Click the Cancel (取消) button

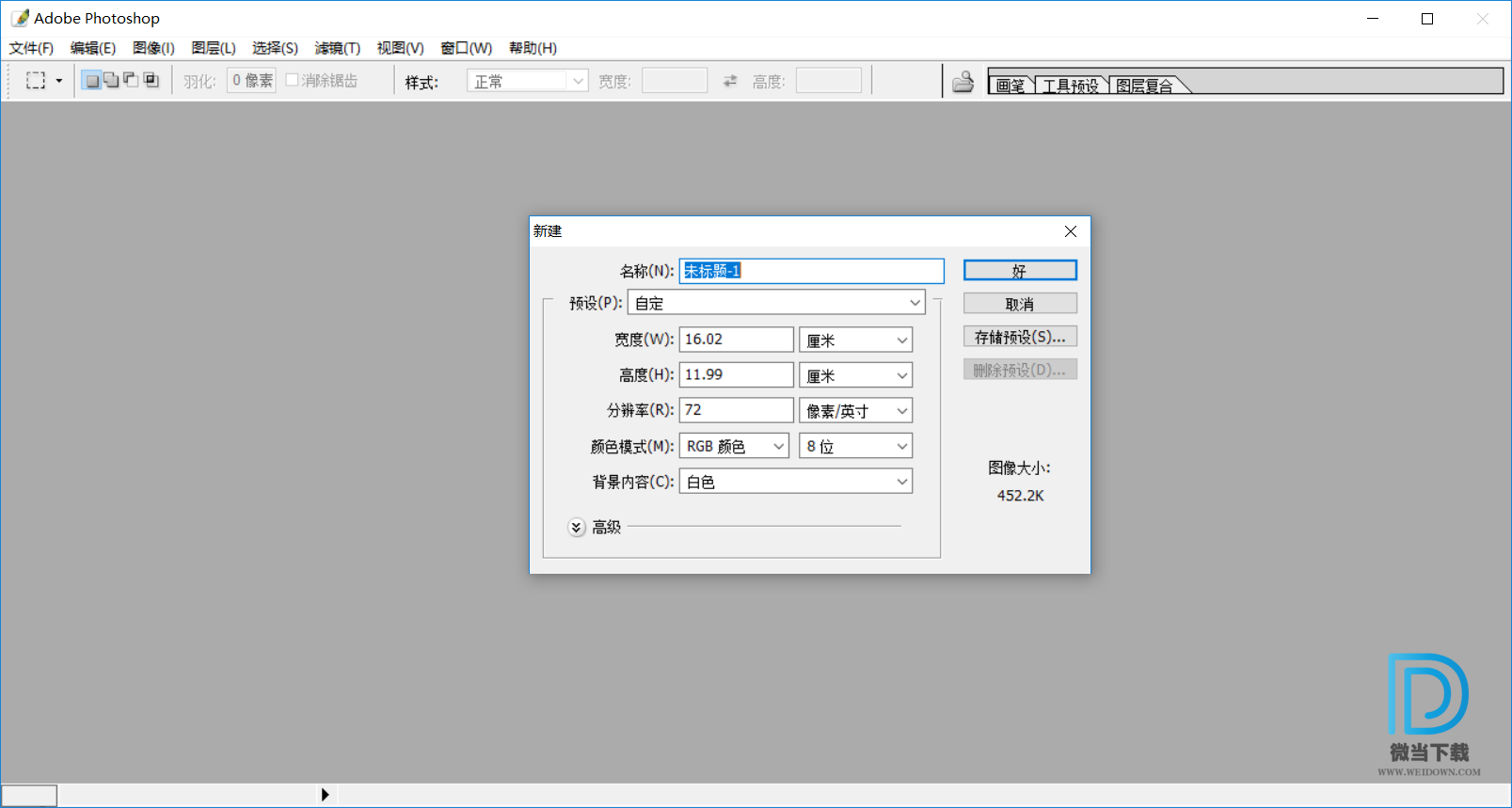[1020, 304]
